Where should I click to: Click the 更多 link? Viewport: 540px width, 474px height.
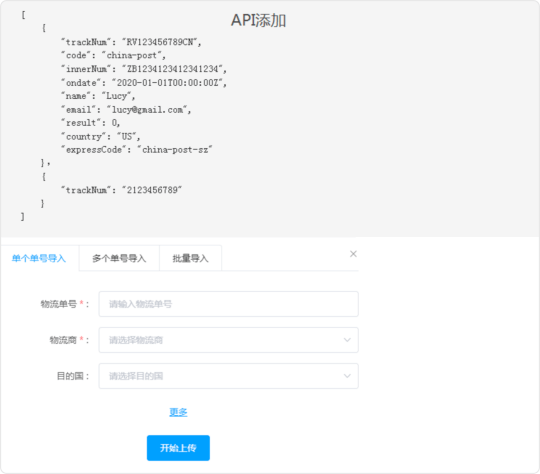click(x=178, y=412)
